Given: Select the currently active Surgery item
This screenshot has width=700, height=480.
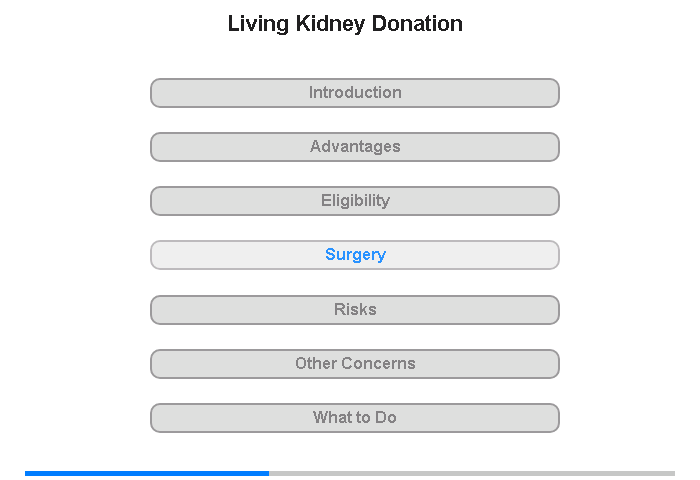Looking at the screenshot, I should tap(355, 255).
